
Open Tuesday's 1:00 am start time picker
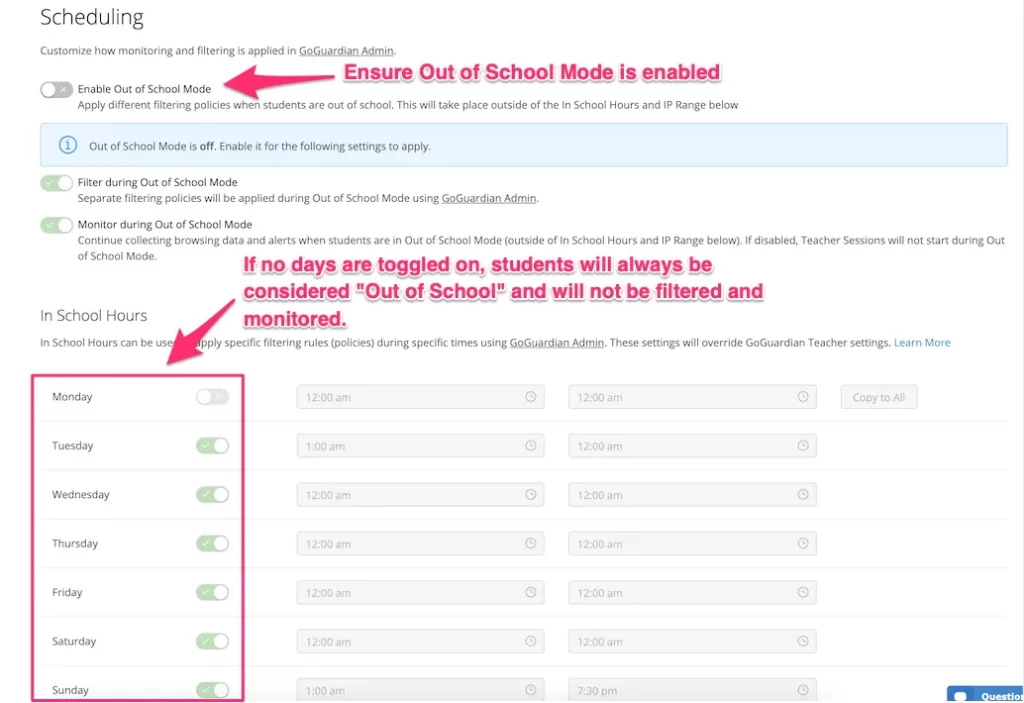pos(420,446)
